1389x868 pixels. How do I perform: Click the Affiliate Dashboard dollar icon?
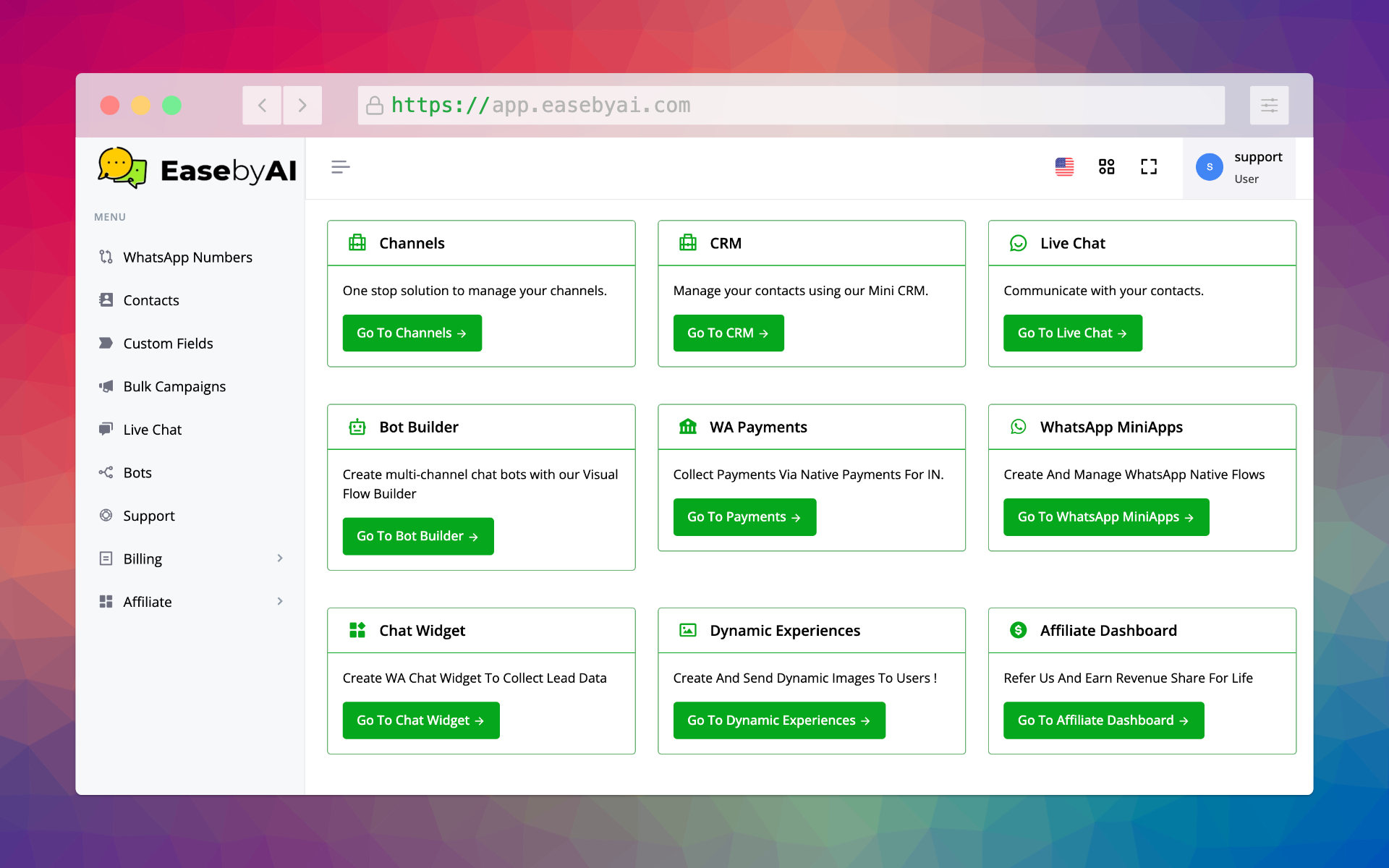[1018, 630]
